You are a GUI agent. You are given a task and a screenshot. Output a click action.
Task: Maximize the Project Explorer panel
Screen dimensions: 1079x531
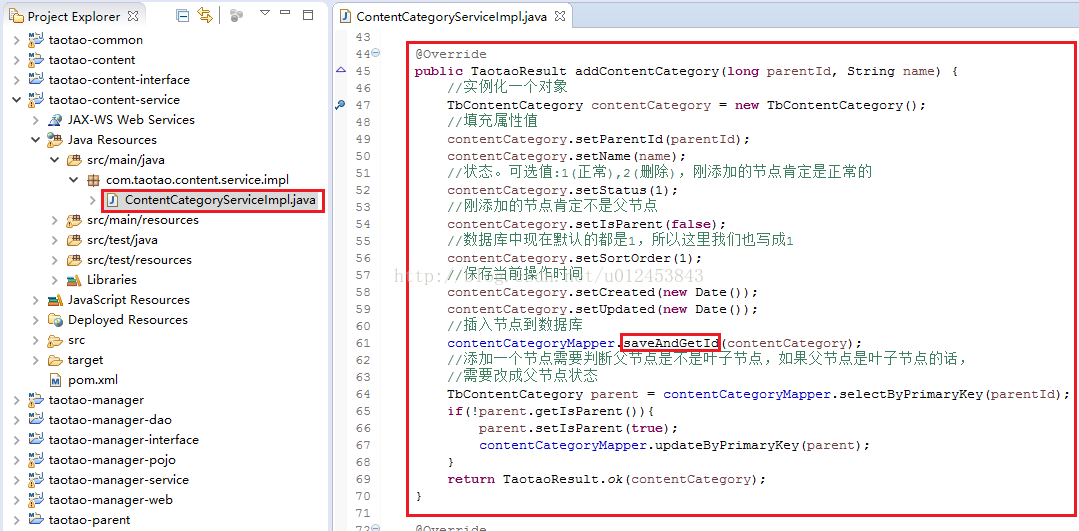(x=308, y=14)
